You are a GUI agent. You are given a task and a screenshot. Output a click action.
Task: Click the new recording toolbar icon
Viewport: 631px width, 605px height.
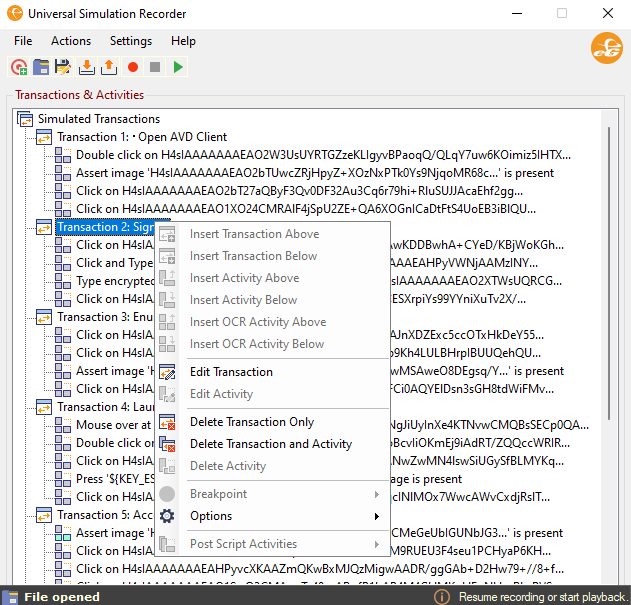coord(19,67)
